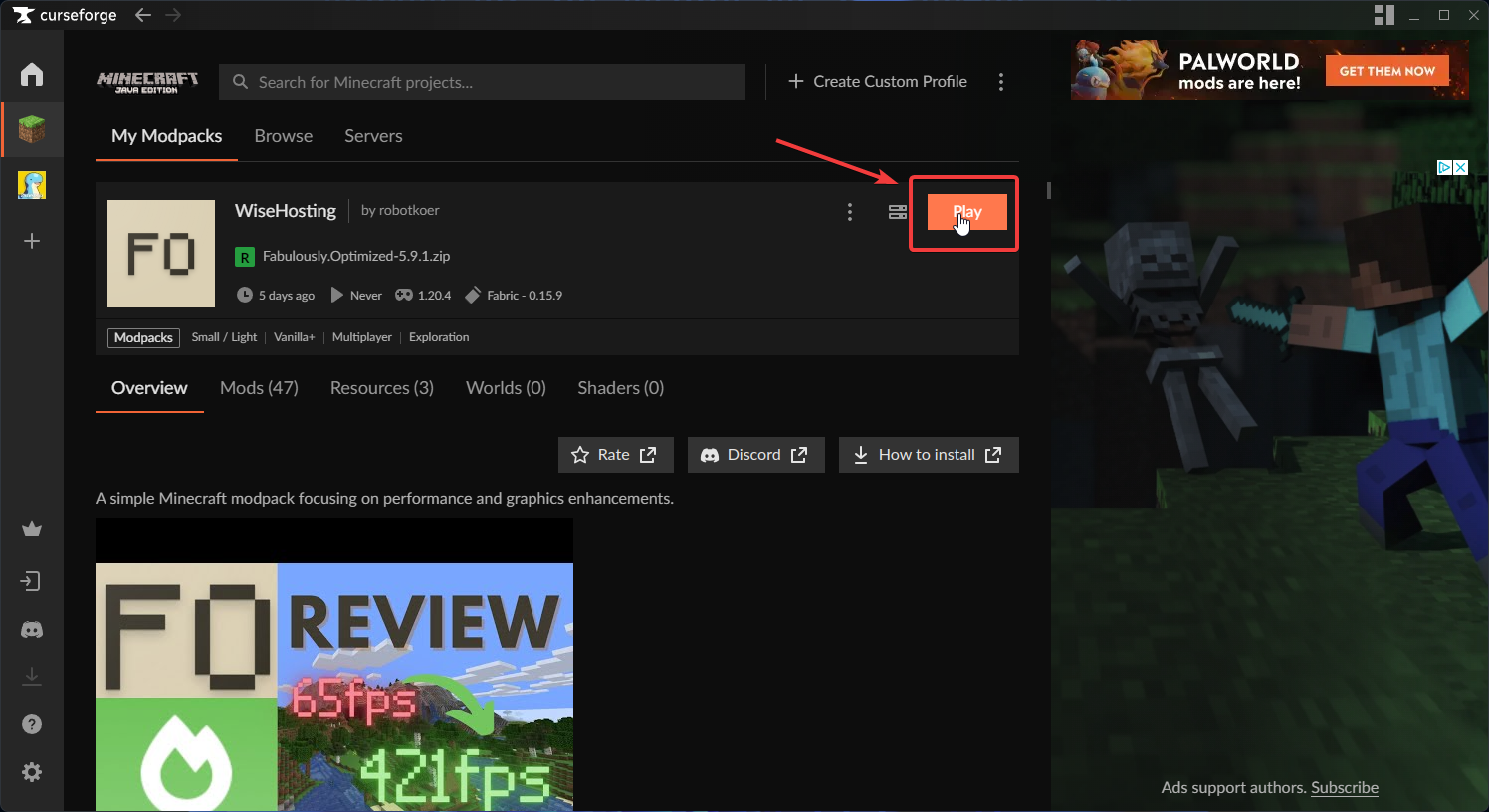The image size is (1489, 812).
Task: Click the Subscribe link under the ad
Action: pyautogui.click(x=1345, y=787)
